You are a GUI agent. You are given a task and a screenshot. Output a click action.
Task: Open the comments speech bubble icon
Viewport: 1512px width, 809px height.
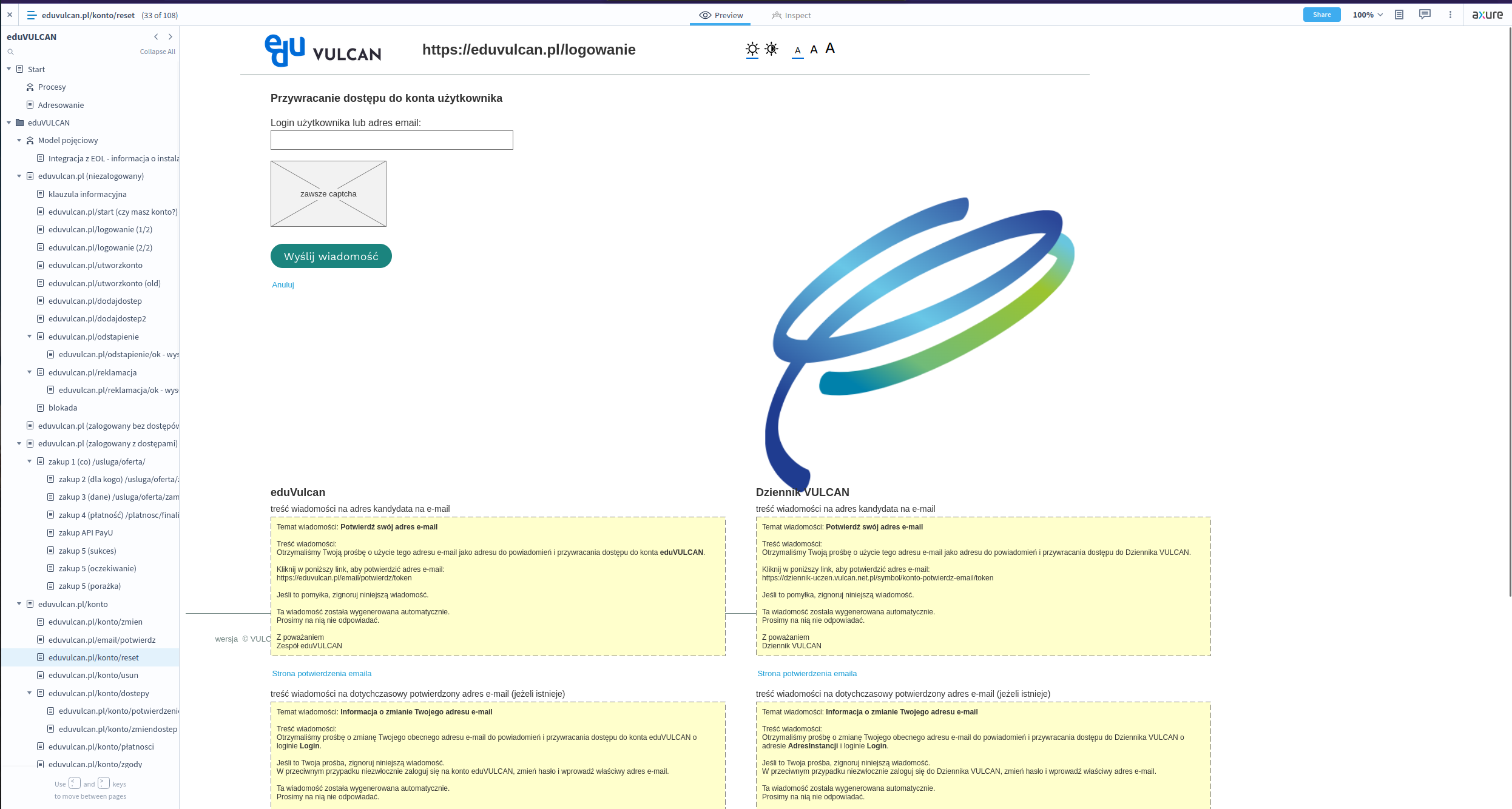point(1425,15)
